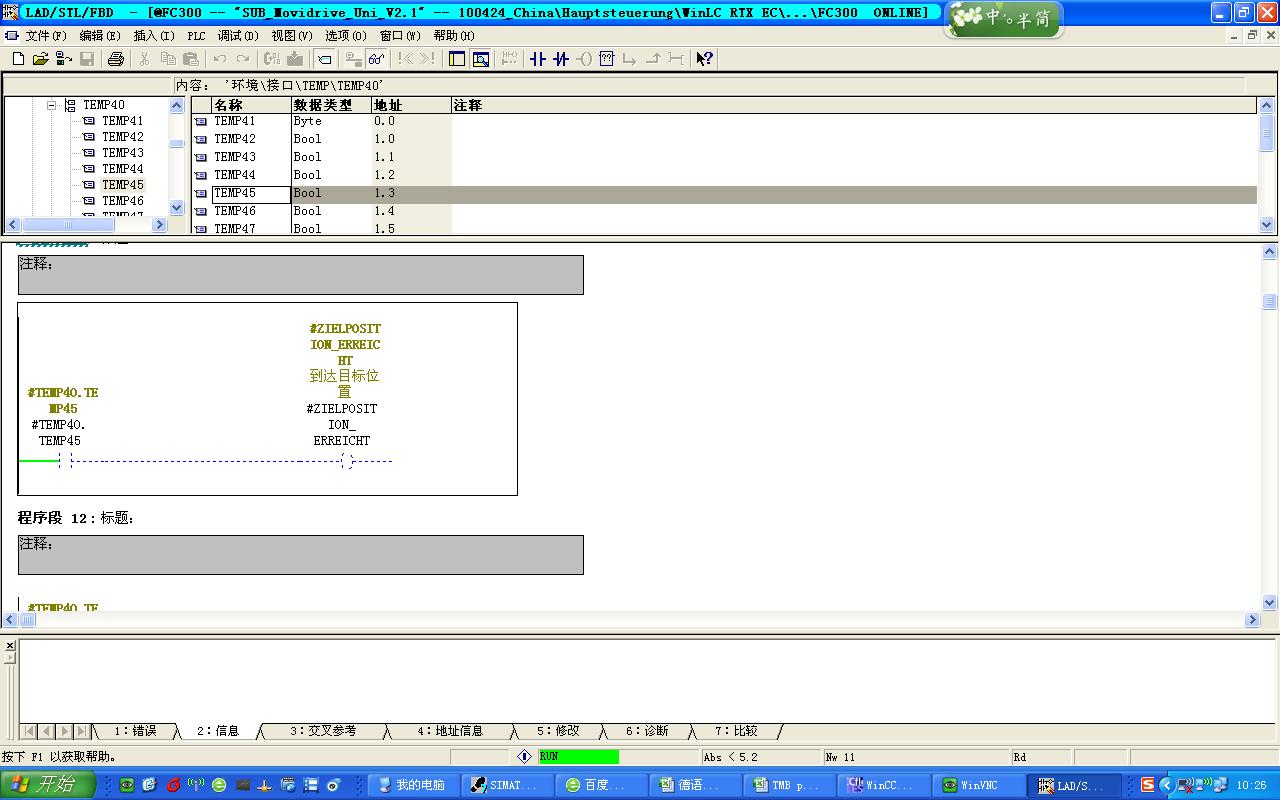This screenshot has width=1280, height=800.
Task: Insert a normally closed contact
Action: pos(561,59)
